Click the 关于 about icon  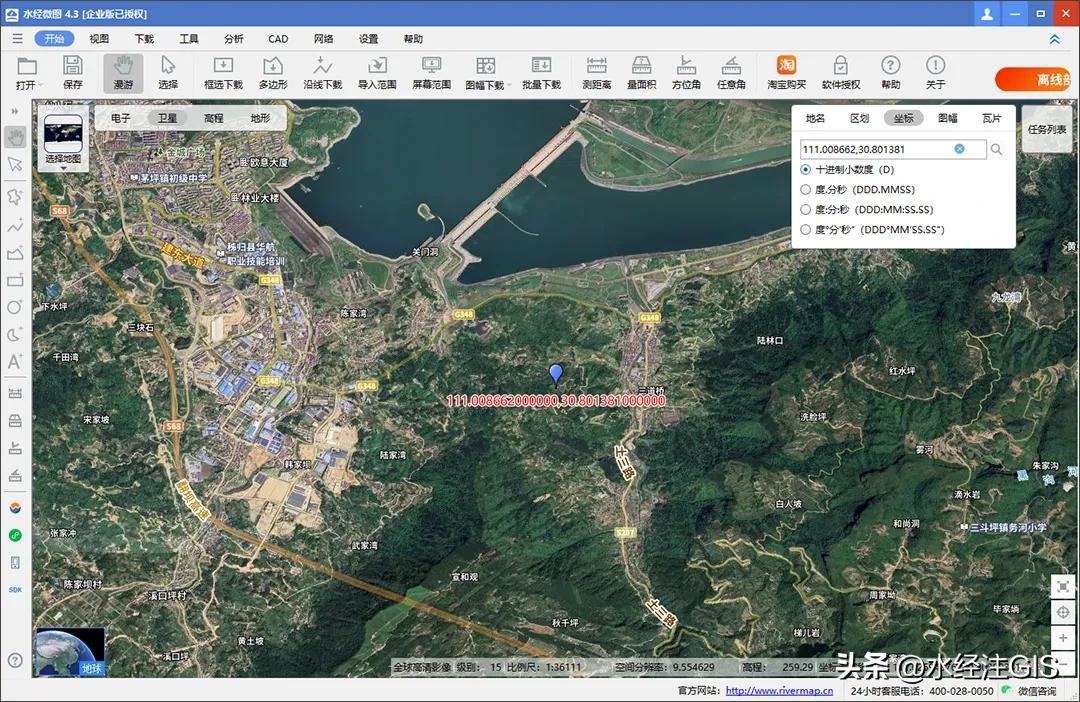[x=935, y=65]
